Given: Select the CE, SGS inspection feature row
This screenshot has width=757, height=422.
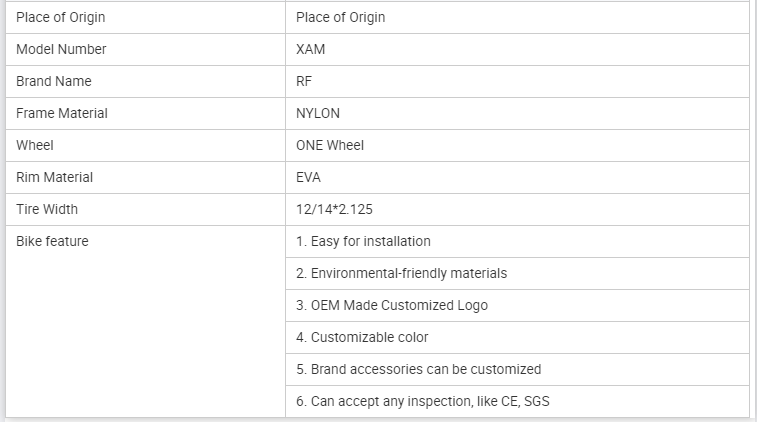Looking at the screenshot, I should 422,401.
